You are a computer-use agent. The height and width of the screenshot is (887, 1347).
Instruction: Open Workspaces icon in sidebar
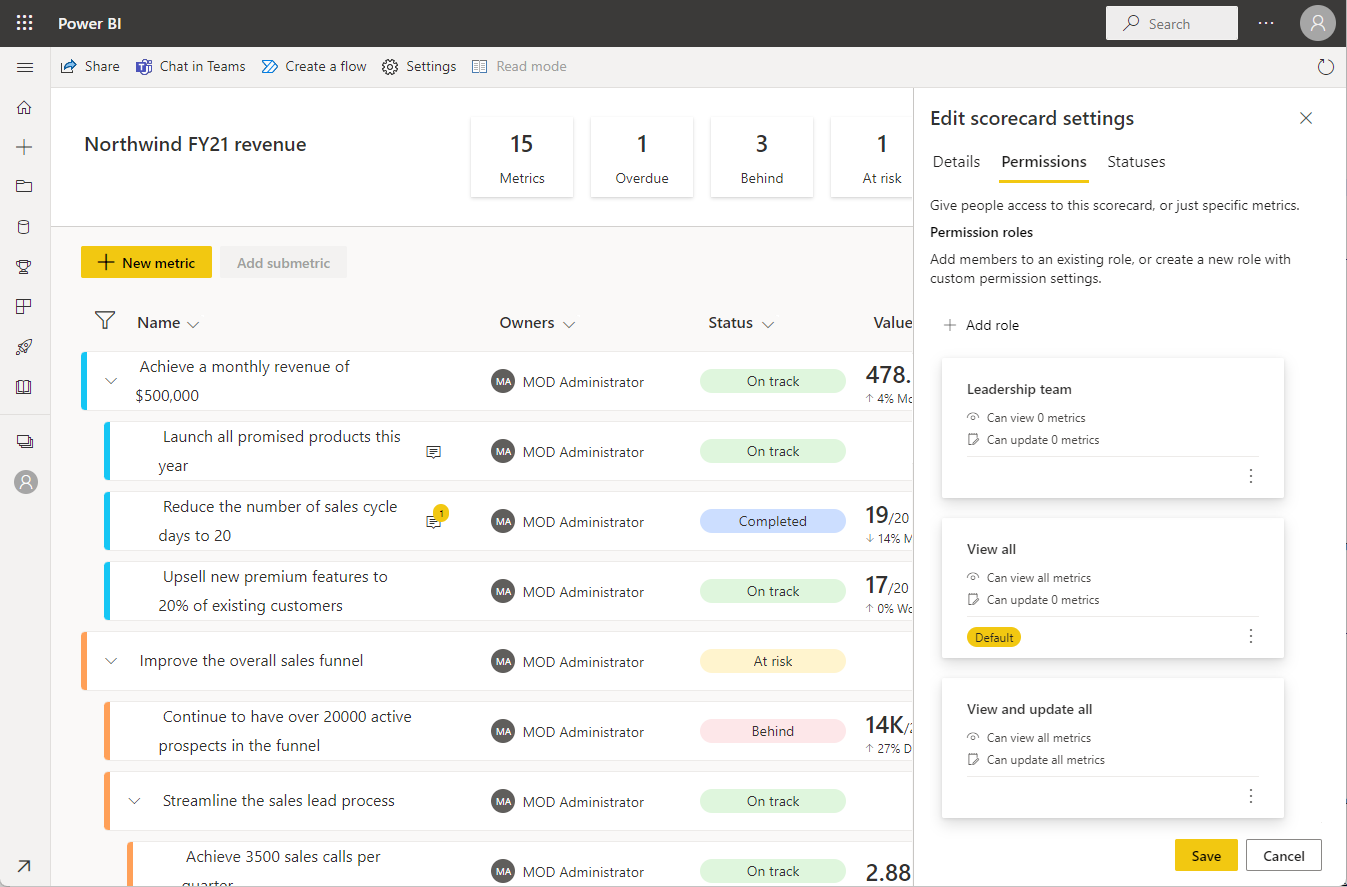coord(25,441)
